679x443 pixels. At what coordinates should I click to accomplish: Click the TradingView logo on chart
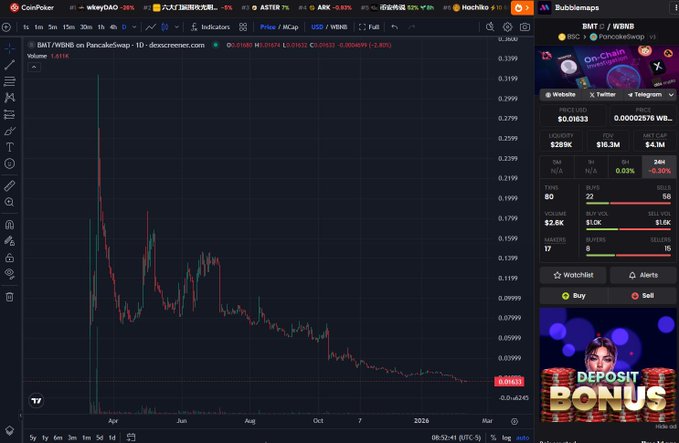(x=36, y=401)
